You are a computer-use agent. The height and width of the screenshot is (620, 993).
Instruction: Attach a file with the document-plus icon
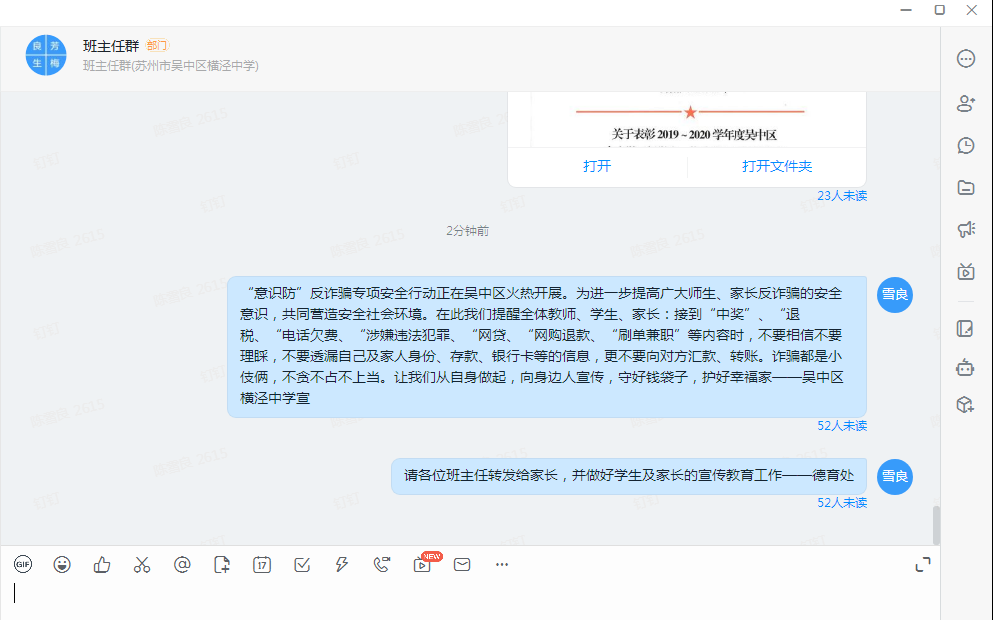222,564
